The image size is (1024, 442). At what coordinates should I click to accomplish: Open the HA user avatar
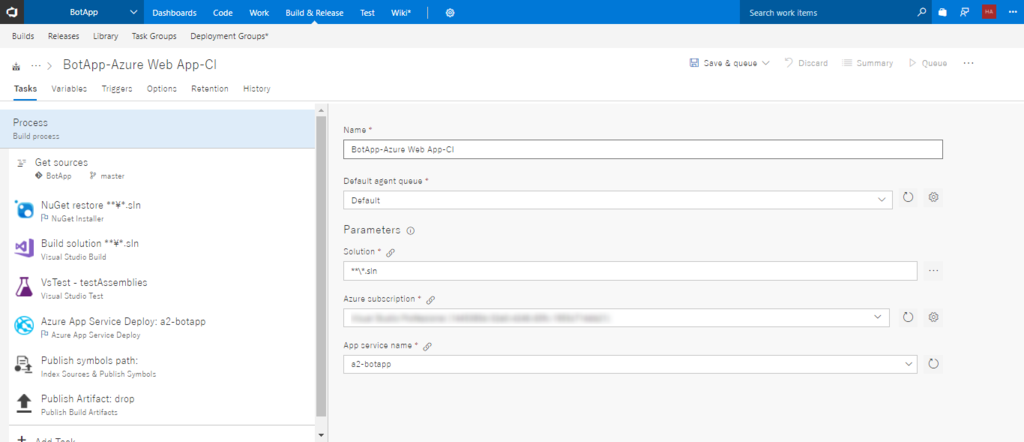(989, 12)
